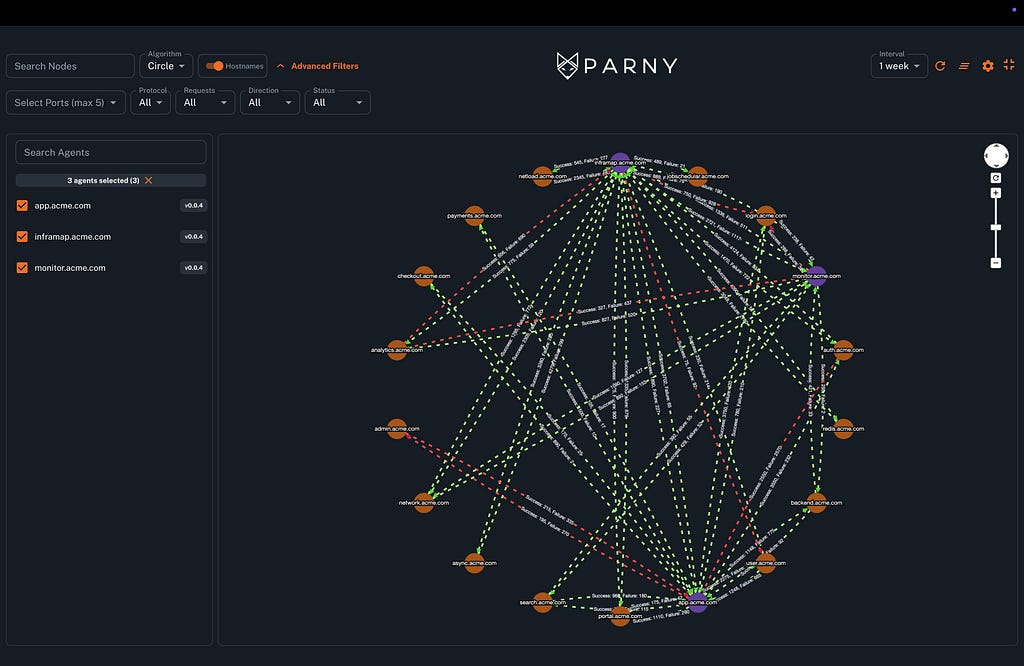Select the auth.acme.com node
This screenshot has height=666, width=1024.
pos(843,350)
